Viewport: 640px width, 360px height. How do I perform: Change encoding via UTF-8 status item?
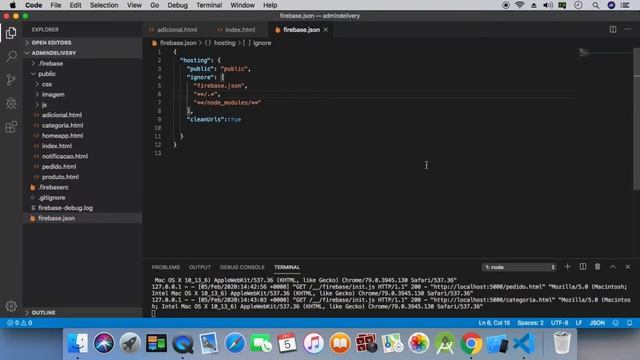click(559, 323)
